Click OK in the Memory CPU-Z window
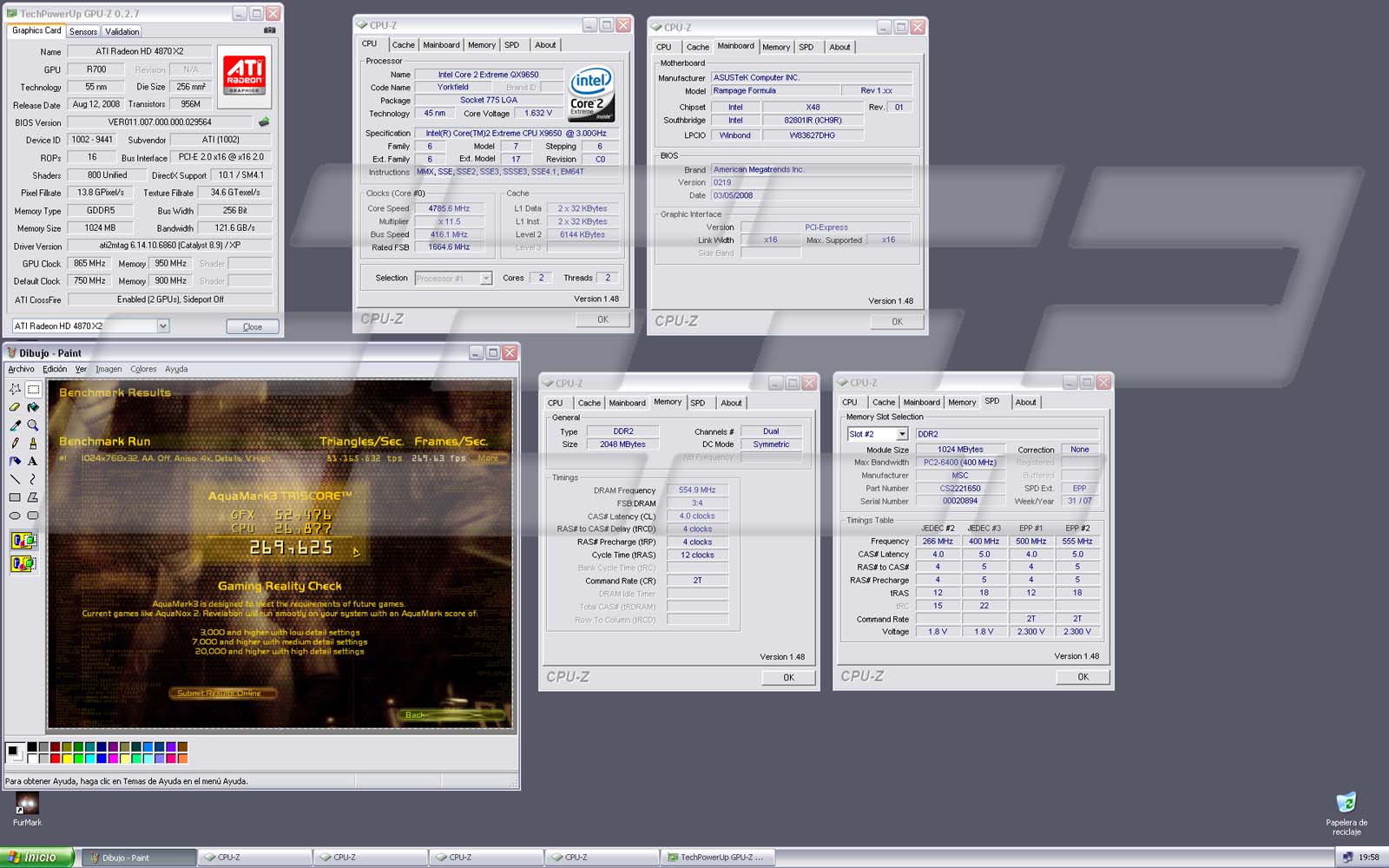The height and width of the screenshot is (868, 1389). coord(788,677)
